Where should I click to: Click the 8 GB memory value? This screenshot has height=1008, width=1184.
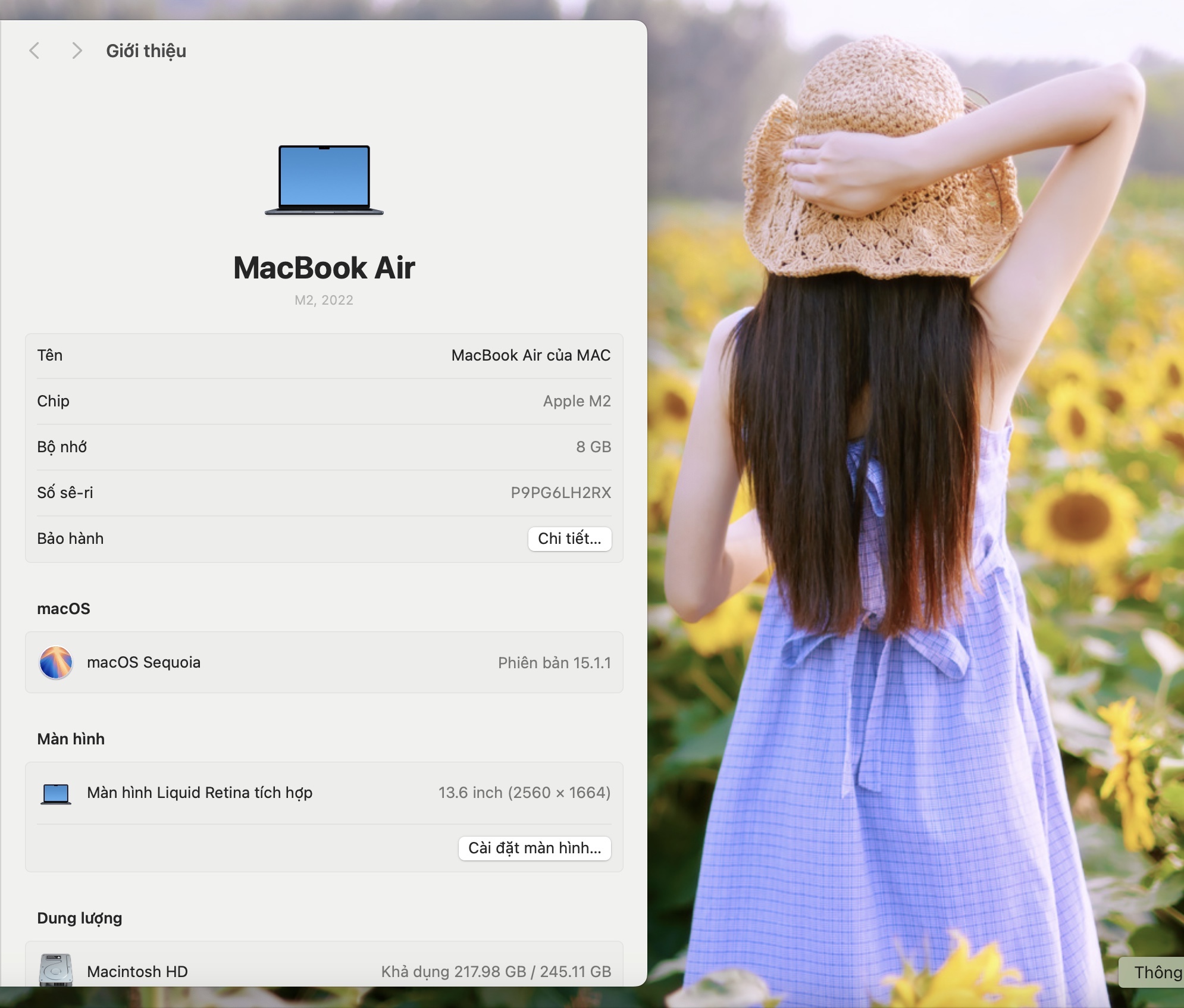point(593,447)
